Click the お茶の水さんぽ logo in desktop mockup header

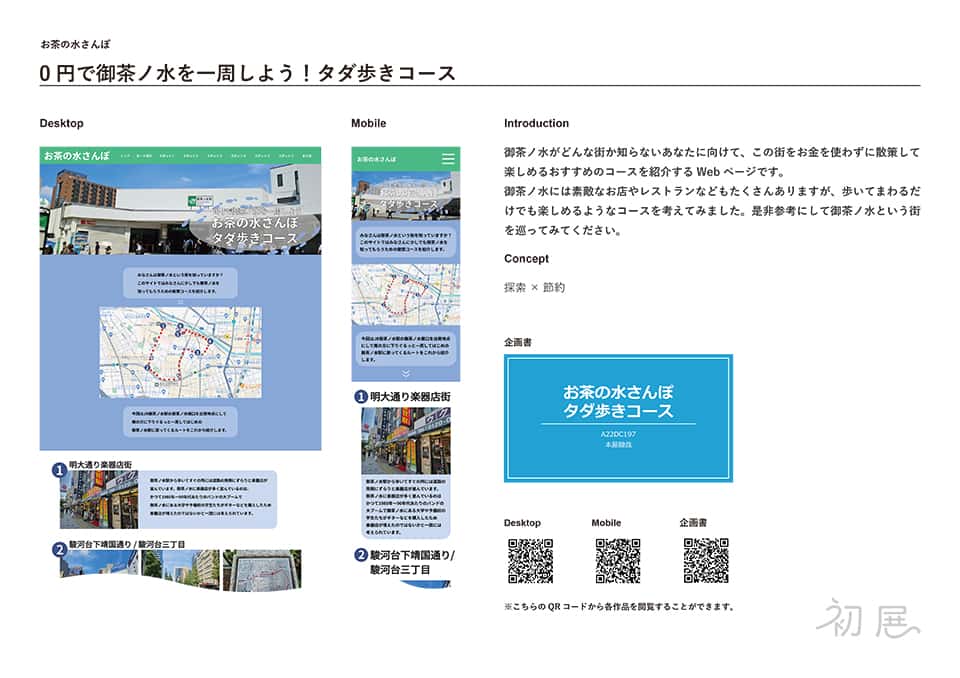click(x=77, y=156)
